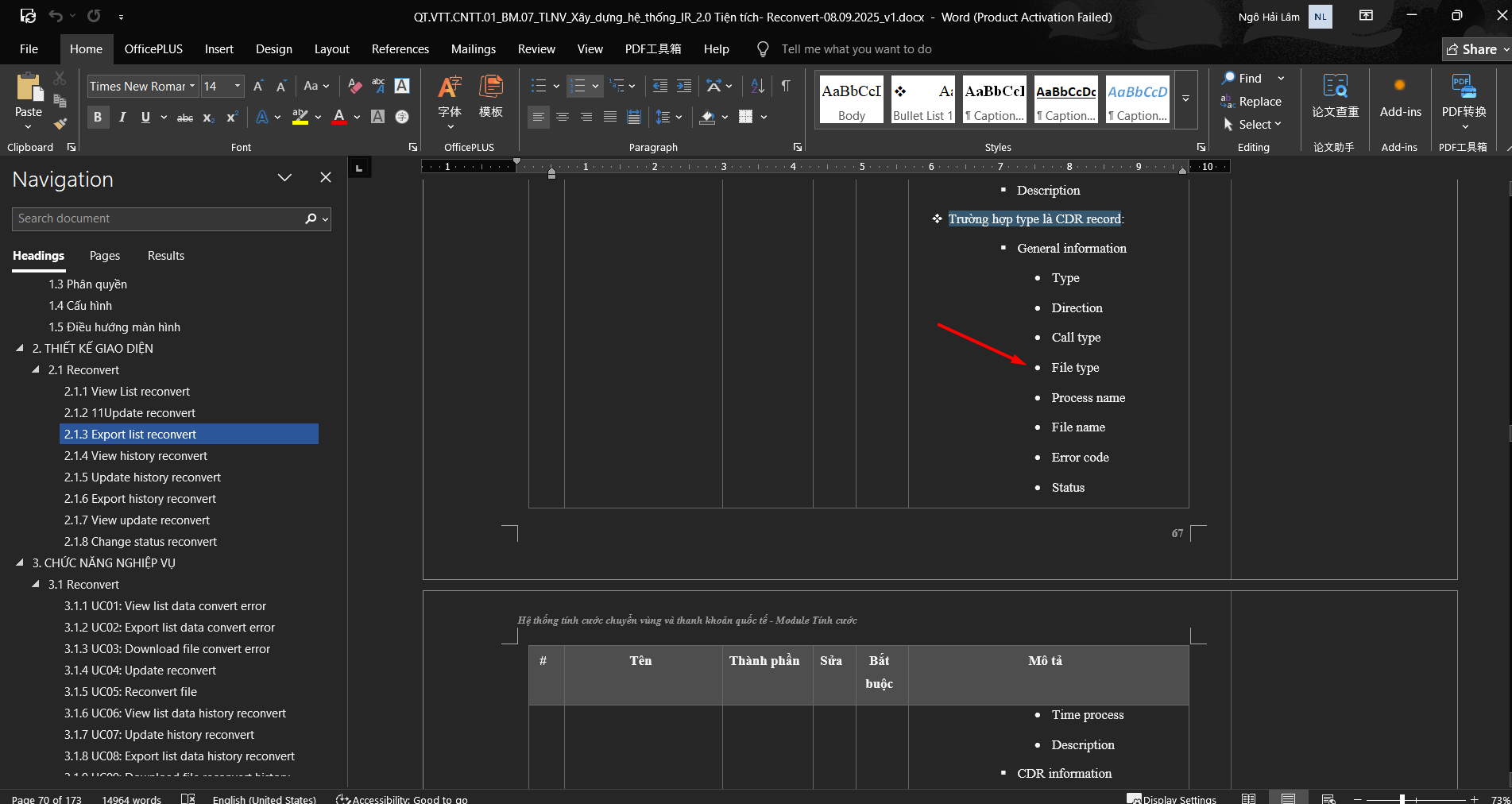Click the Justify alignment icon
Viewport: 1512px width, 804px height.
point(609,117)
